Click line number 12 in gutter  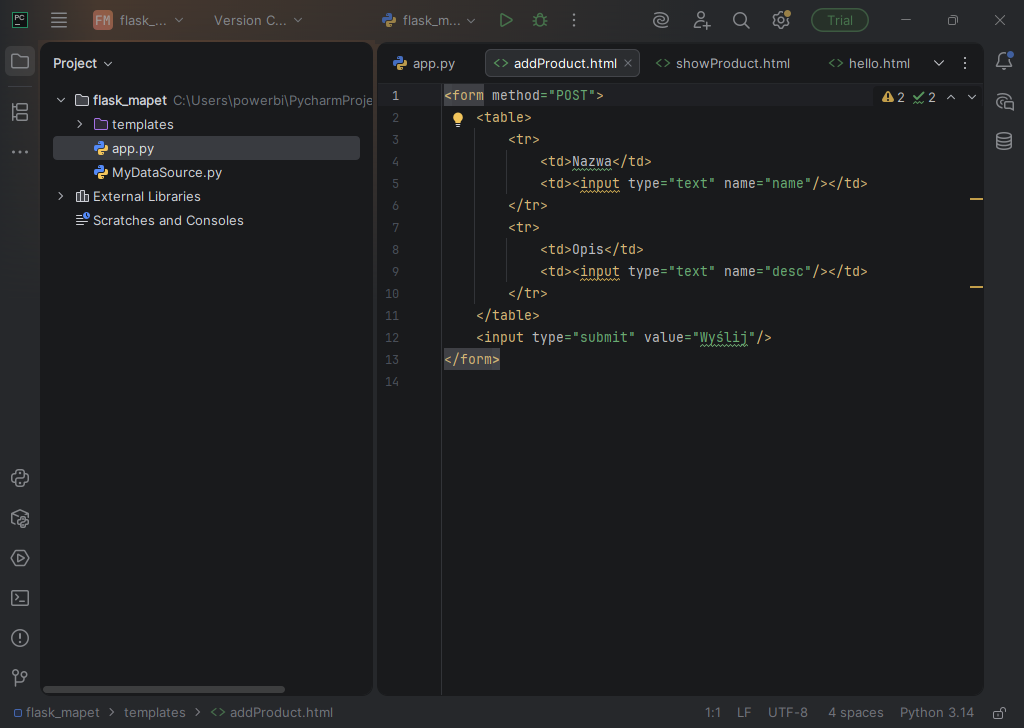(x=392, y=338)
